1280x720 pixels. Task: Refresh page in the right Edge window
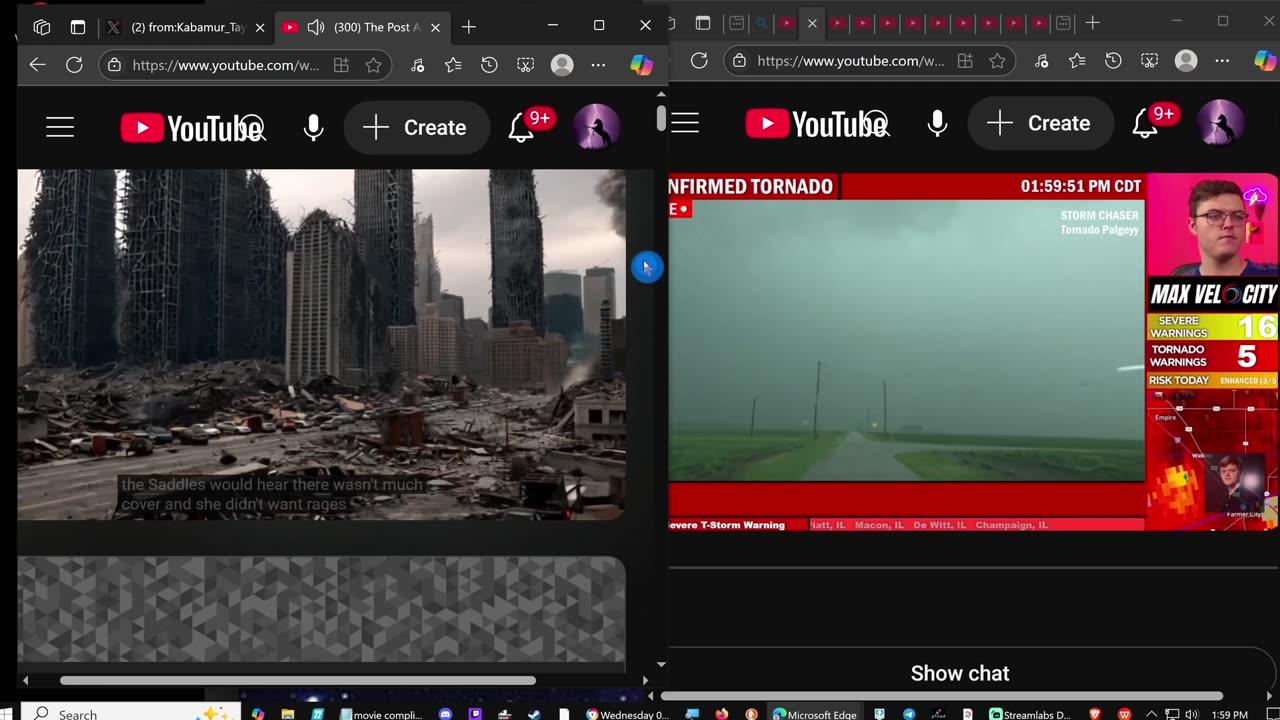click(699, 61)
